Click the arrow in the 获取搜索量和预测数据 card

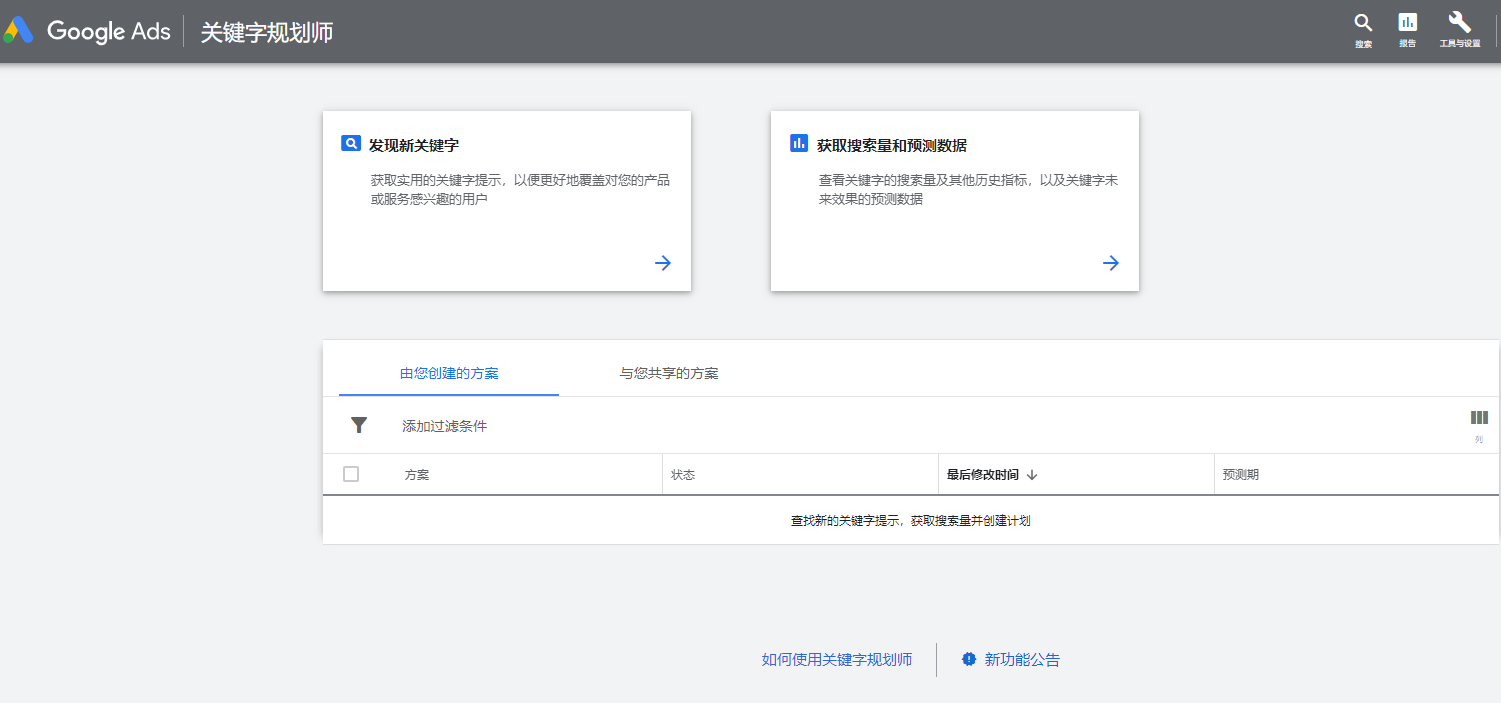click(x=1111, y=263)
